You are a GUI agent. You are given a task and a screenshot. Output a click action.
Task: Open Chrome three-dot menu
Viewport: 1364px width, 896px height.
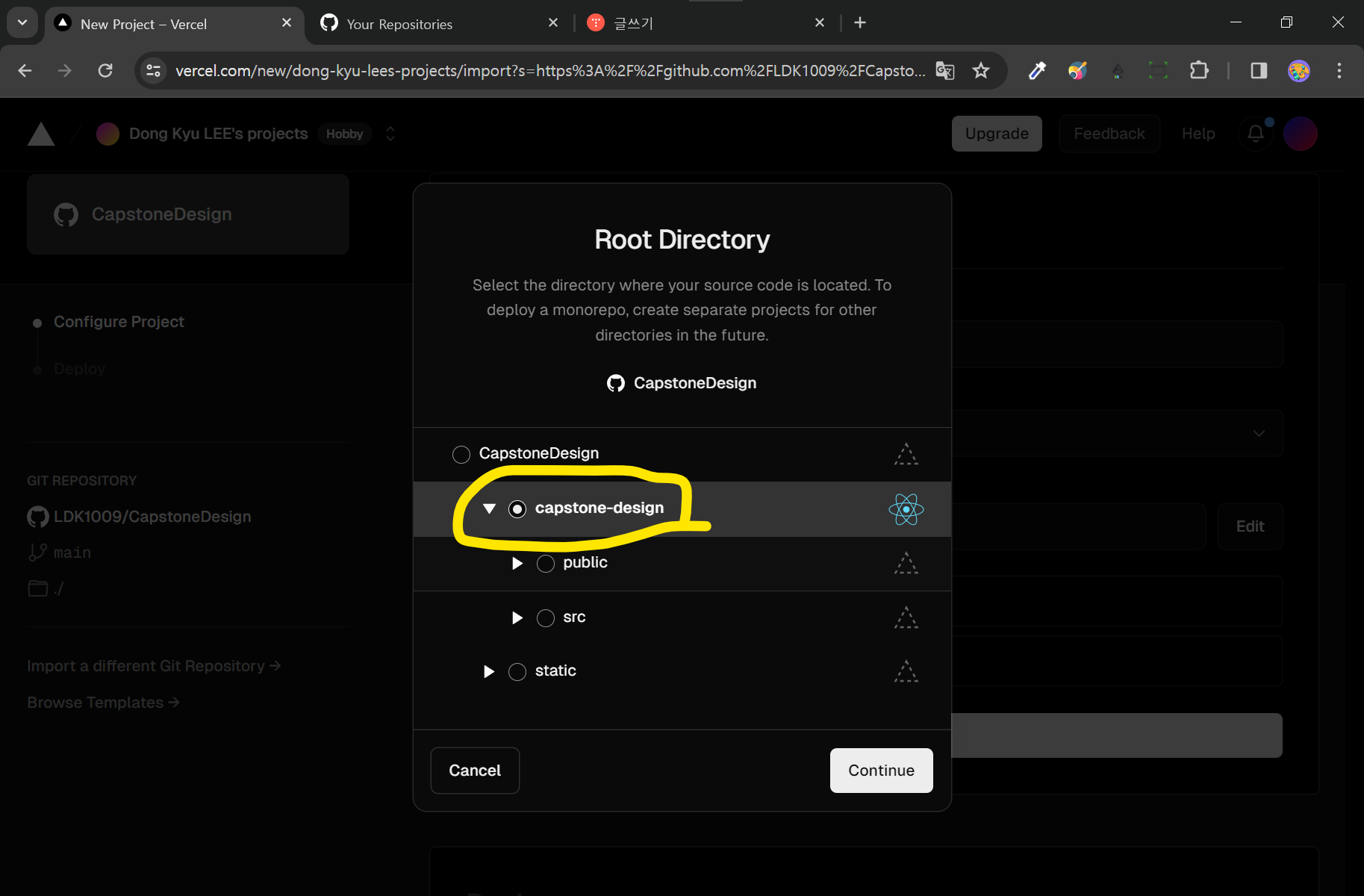click(1339, 71)
